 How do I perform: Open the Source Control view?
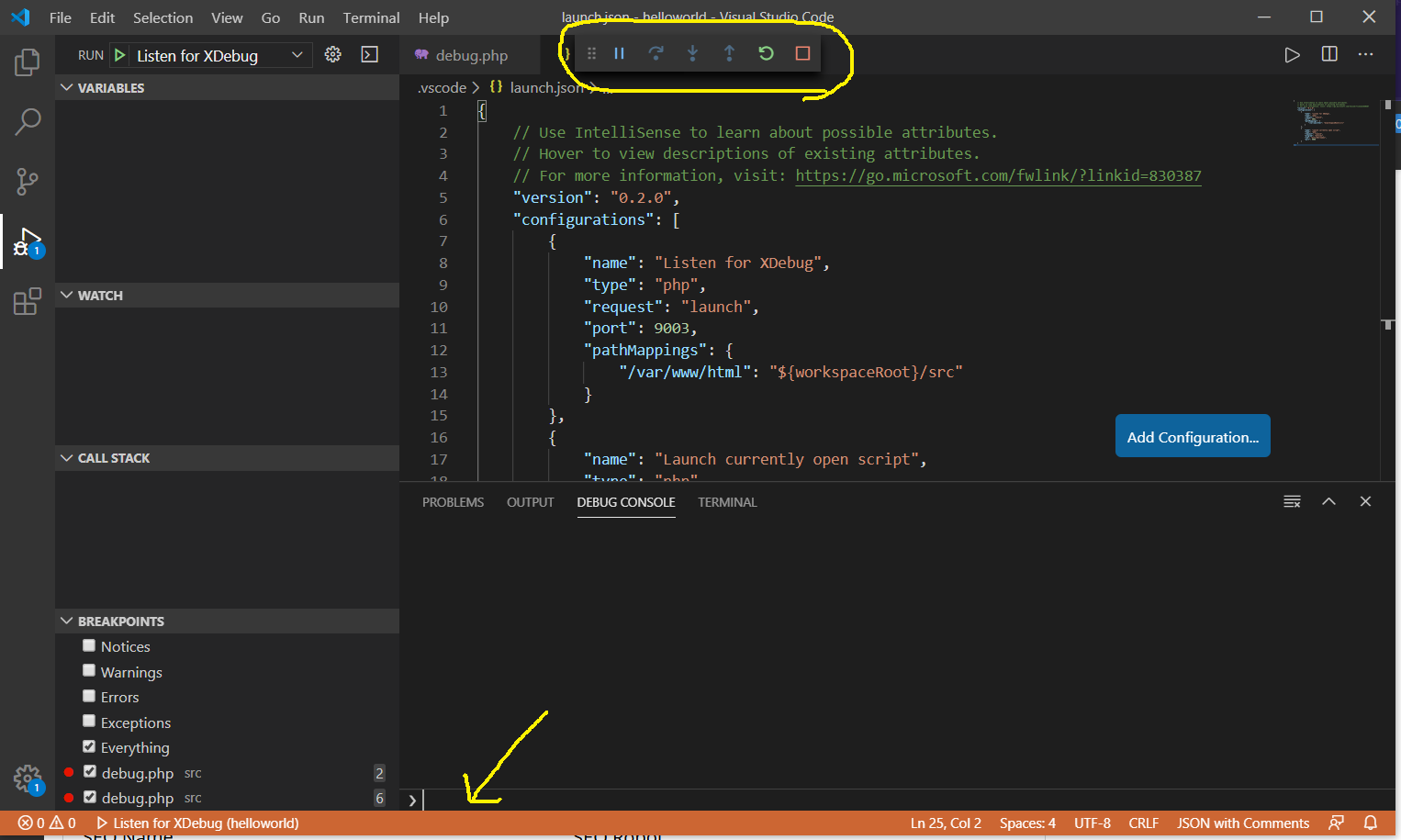28,181
